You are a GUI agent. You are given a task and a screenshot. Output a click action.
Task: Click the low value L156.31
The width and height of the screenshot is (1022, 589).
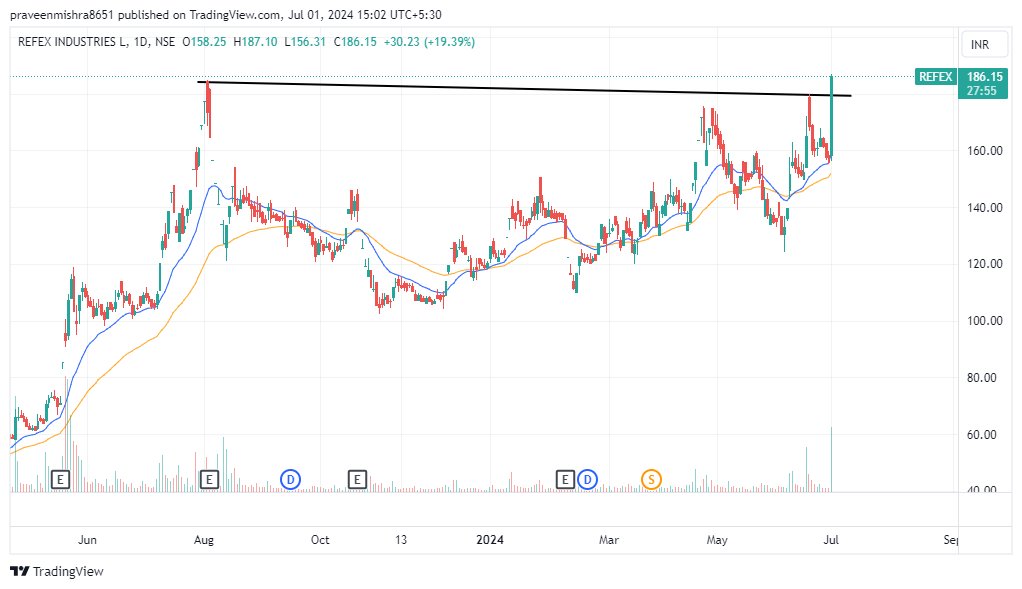pyautogui.click(x=305, y=42)
